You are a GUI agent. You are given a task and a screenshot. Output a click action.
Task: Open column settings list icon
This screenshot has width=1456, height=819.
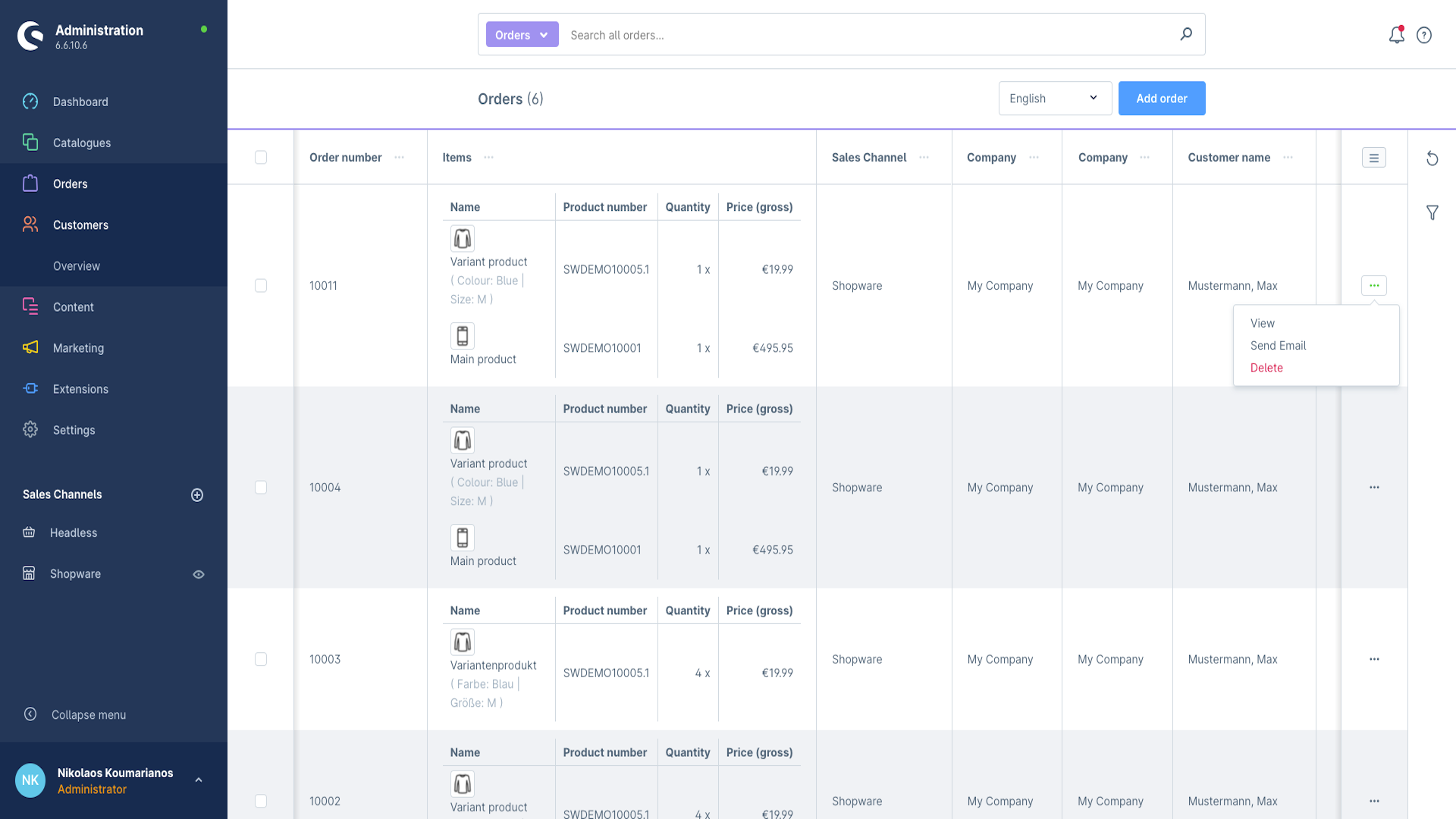point(1373,158)
